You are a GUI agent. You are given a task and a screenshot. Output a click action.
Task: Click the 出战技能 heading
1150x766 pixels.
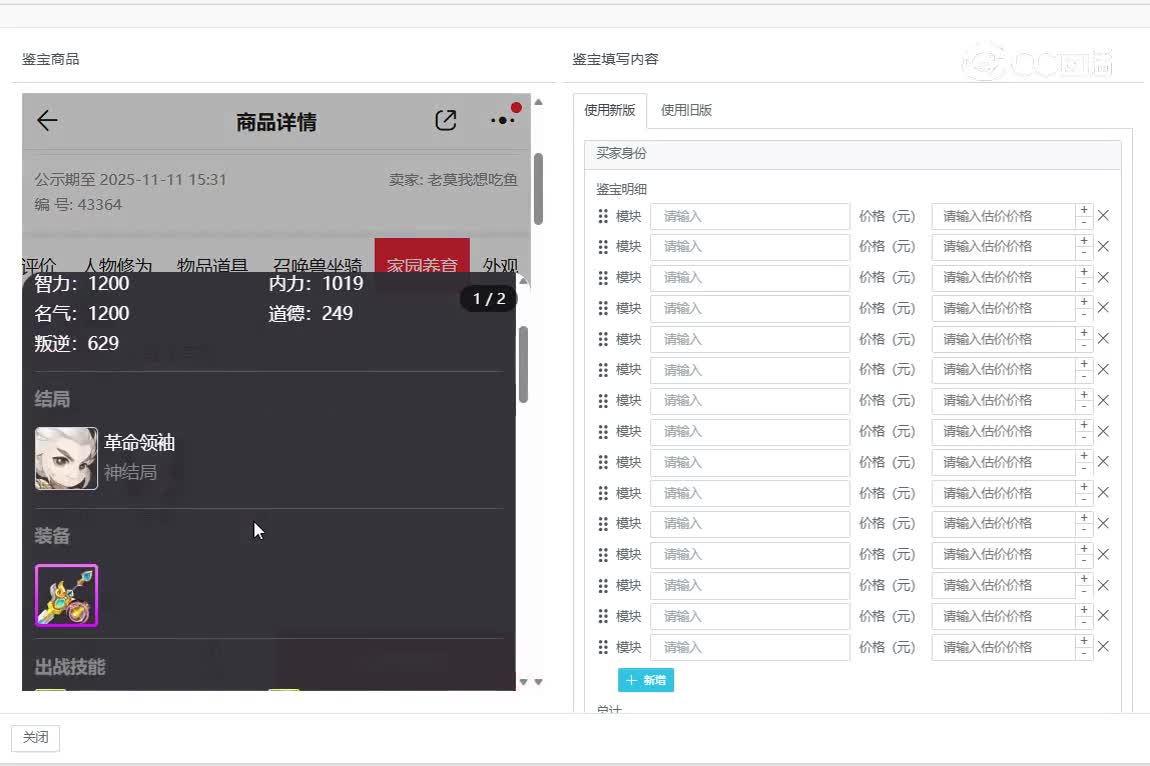[x=70, y=667]
